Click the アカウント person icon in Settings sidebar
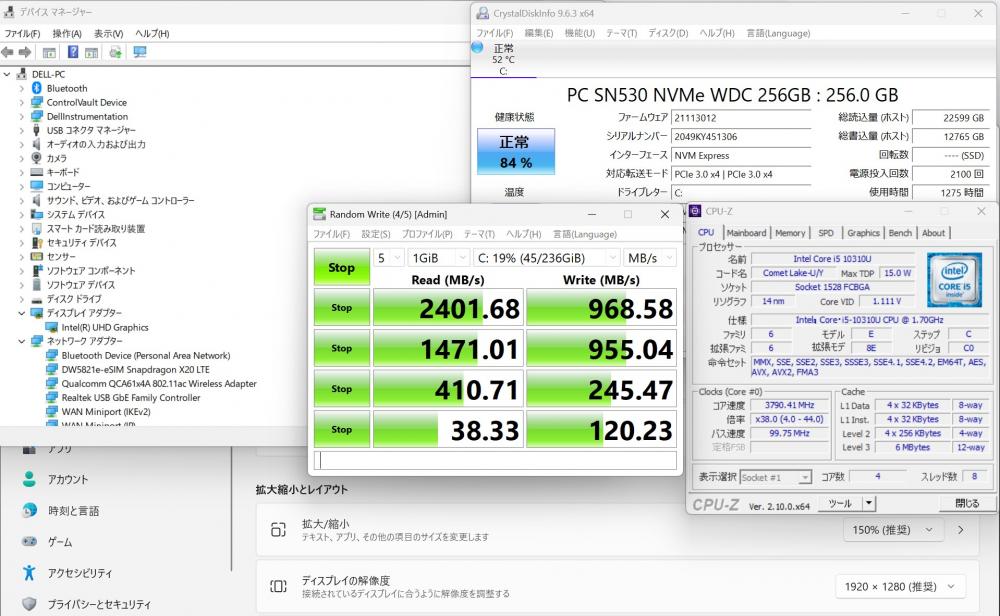 tap(29, 479)
